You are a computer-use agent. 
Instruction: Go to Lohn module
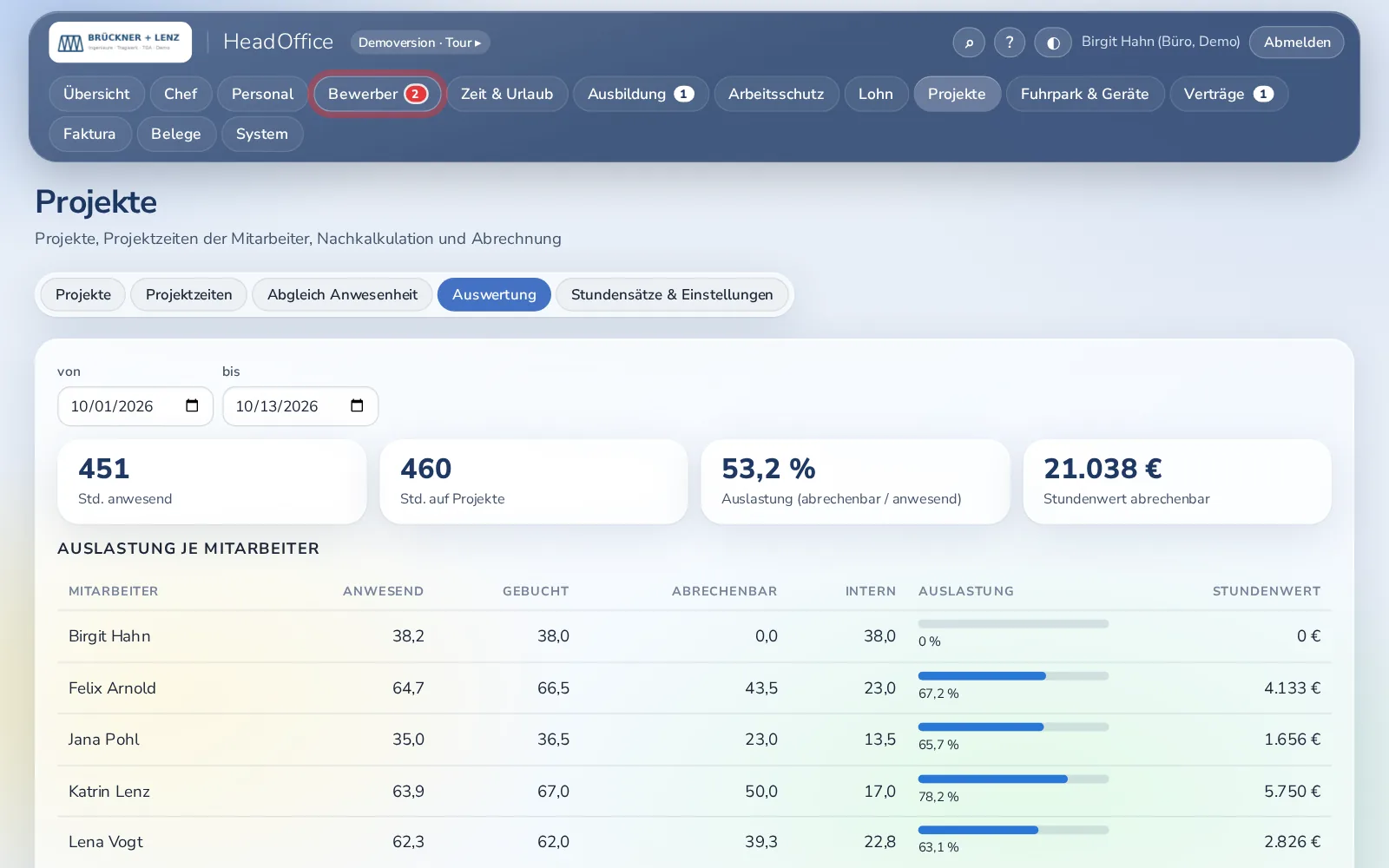876,94
